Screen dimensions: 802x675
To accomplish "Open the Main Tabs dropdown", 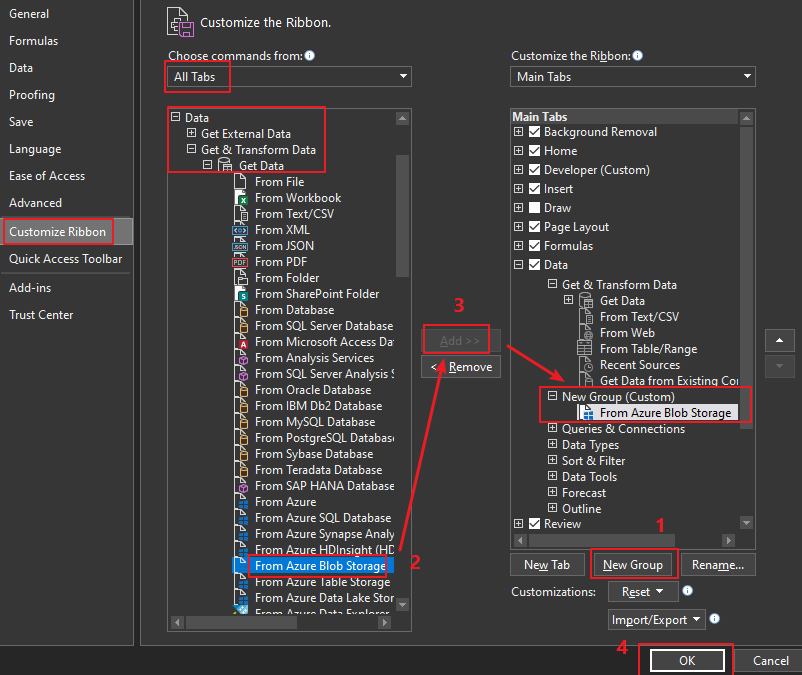I will point(633,77).
